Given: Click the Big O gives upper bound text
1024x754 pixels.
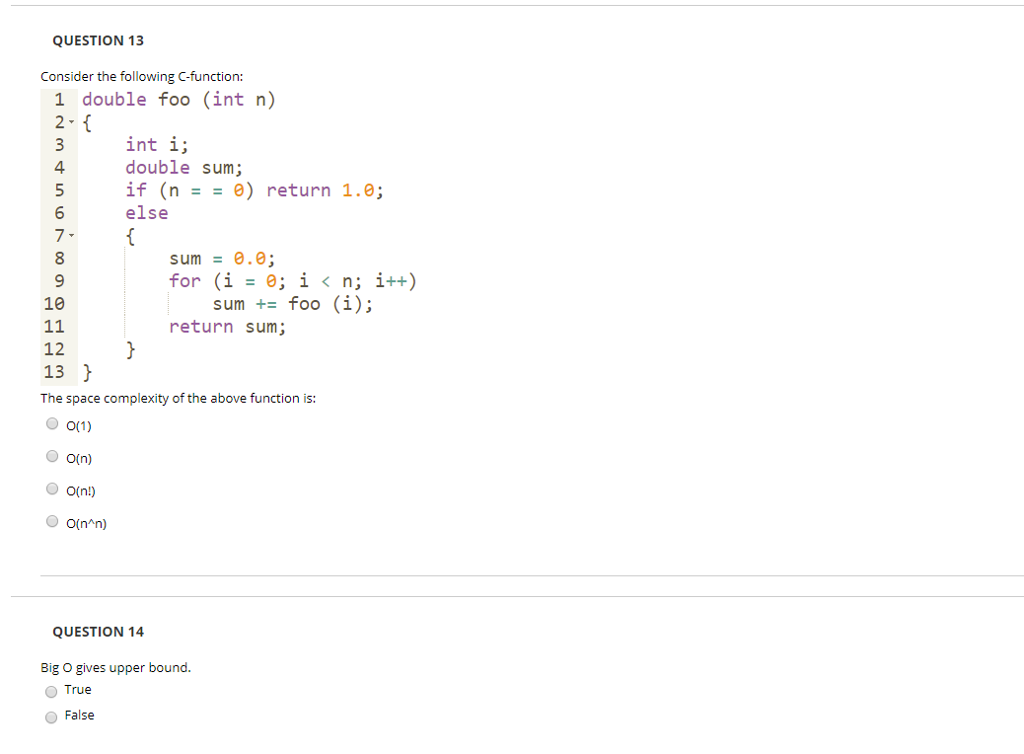Looking at the screenshot, I should pos(115,667).
